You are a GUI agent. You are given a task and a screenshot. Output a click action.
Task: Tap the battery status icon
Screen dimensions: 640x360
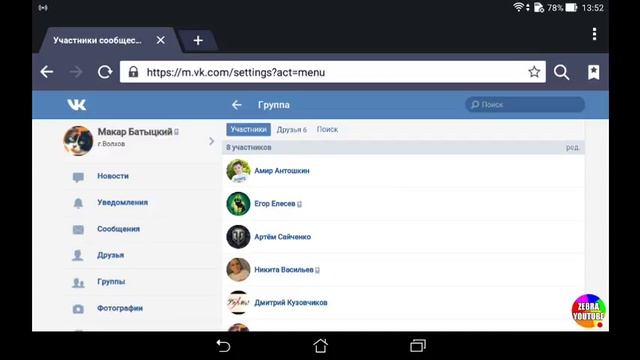571,7
